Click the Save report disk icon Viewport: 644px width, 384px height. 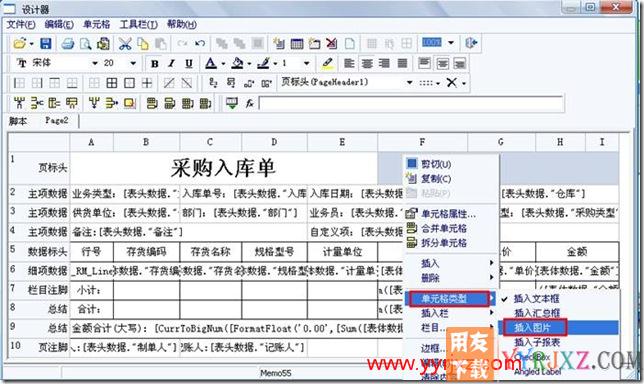pyautogui.click(x=46, y=43)
